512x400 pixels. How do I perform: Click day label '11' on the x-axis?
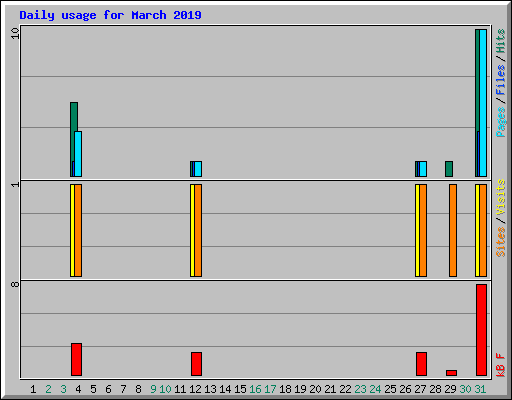pos(180,389)
